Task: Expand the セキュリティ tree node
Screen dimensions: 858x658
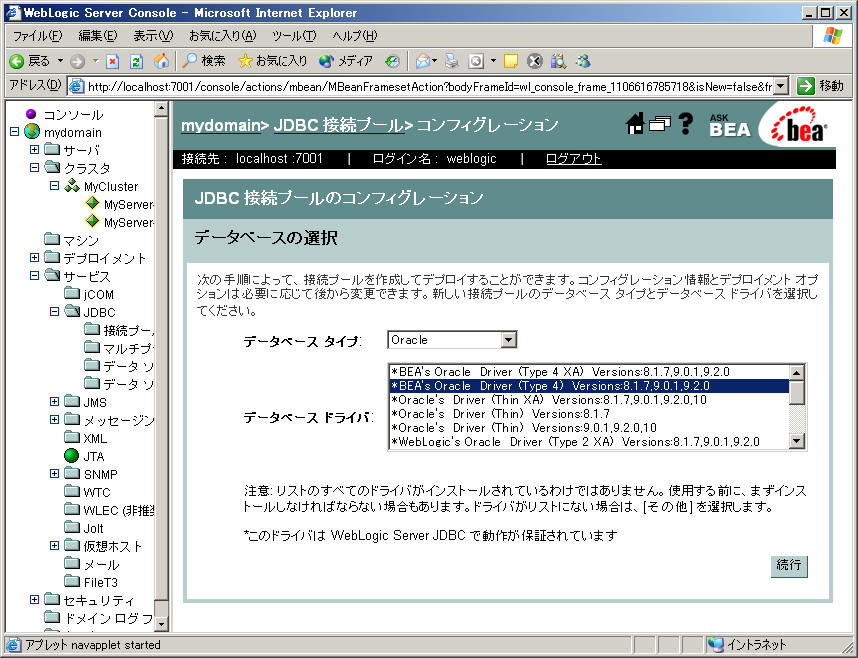Action: coord(35,600)
